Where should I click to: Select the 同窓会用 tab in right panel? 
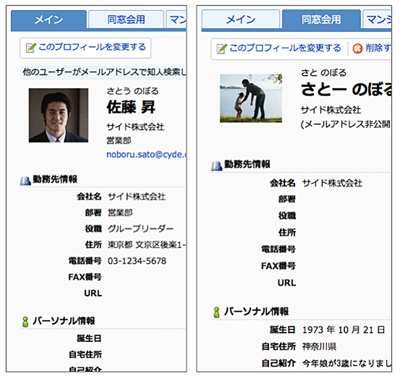[321, 20]
